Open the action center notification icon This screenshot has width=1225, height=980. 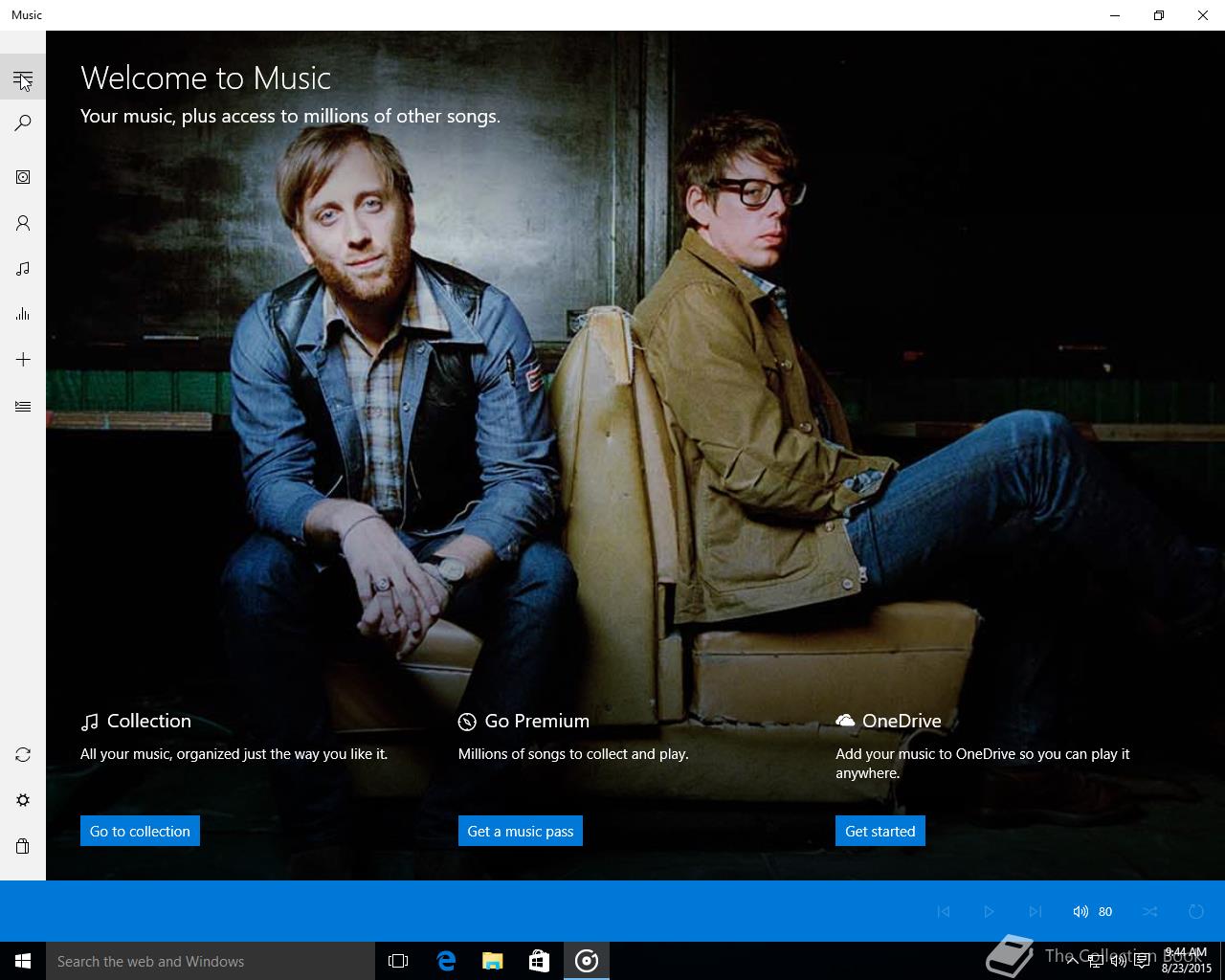(x=1142, y=961)
